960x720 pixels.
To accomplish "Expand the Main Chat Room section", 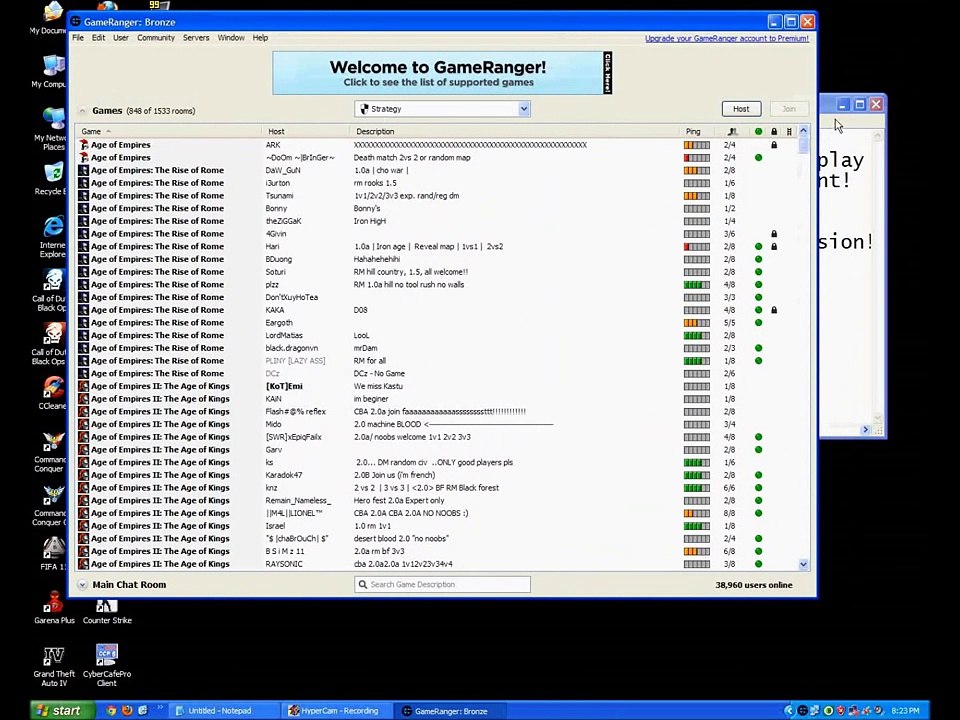I will (82, 585).
